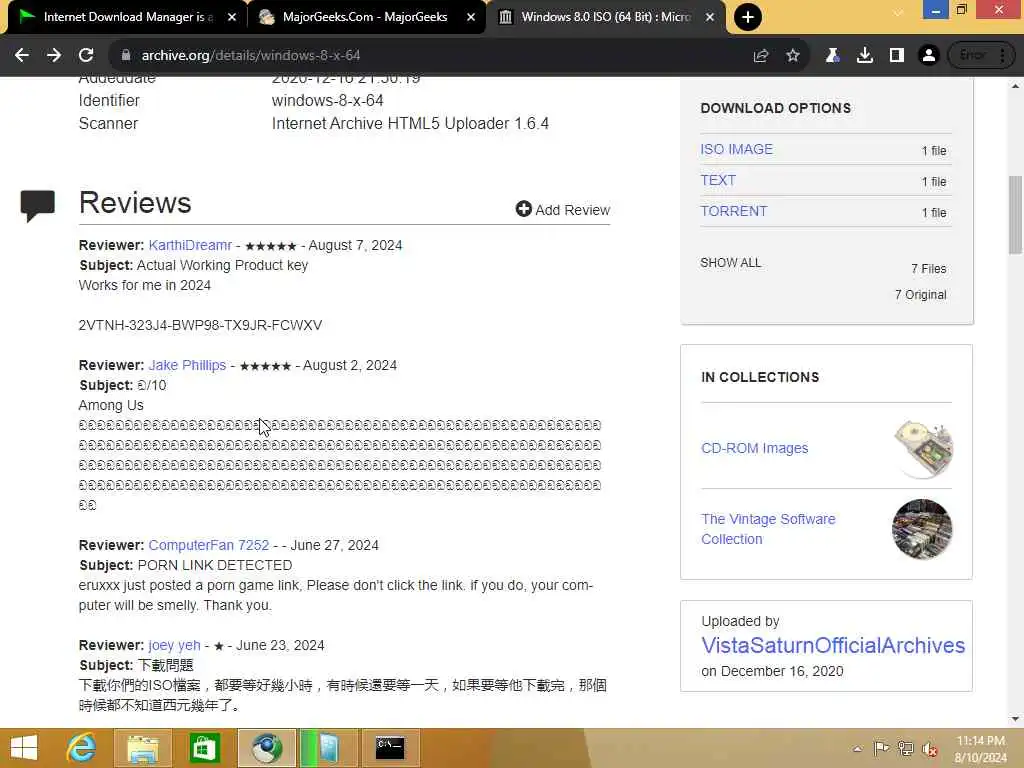Click the CD-ROM Images thumbnail
The image size is (1024, 768).
(x=923, y=449)
